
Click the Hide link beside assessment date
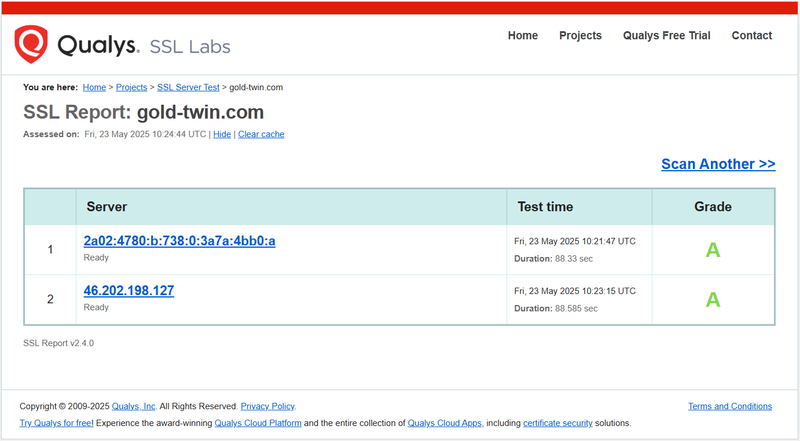222,134
